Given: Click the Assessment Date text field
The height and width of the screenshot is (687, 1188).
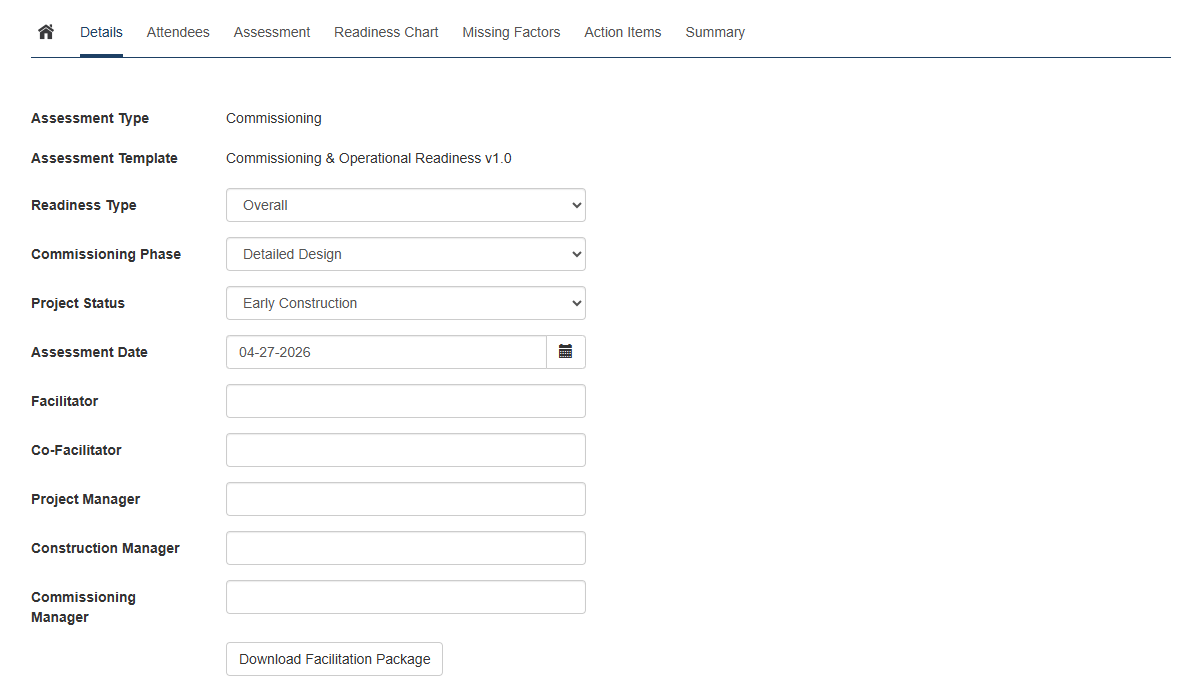Looking at the screenshot, I should coord(386,352).
